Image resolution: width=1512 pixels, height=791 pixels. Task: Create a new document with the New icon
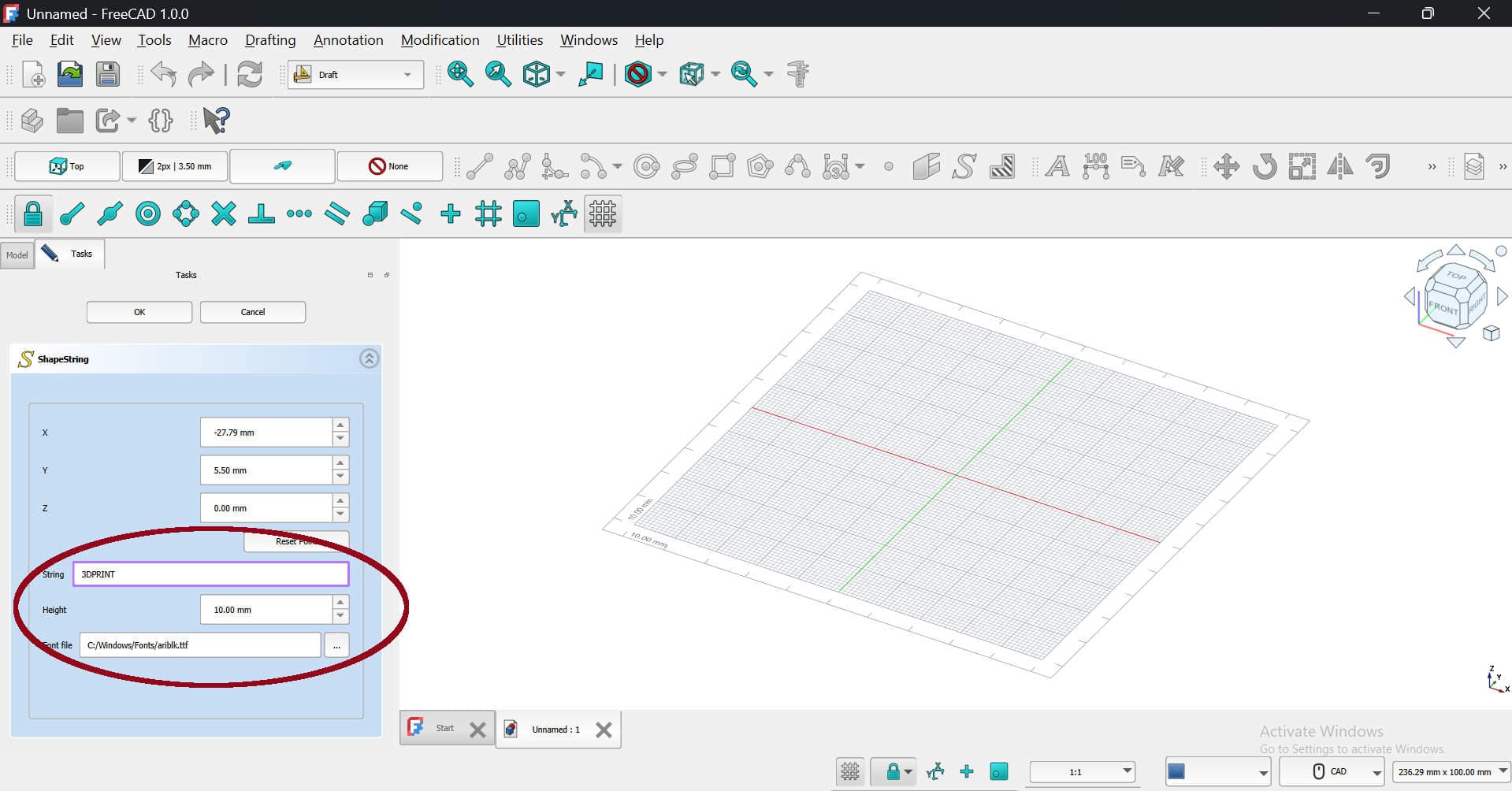(33, 74)
